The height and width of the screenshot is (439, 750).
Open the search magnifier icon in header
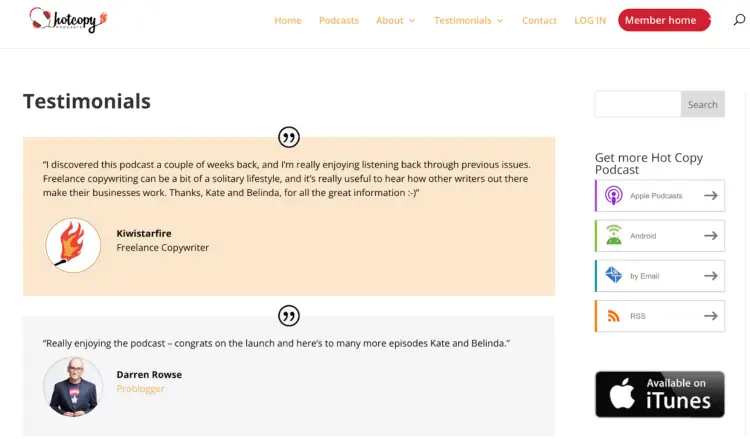tap(739, 20)
